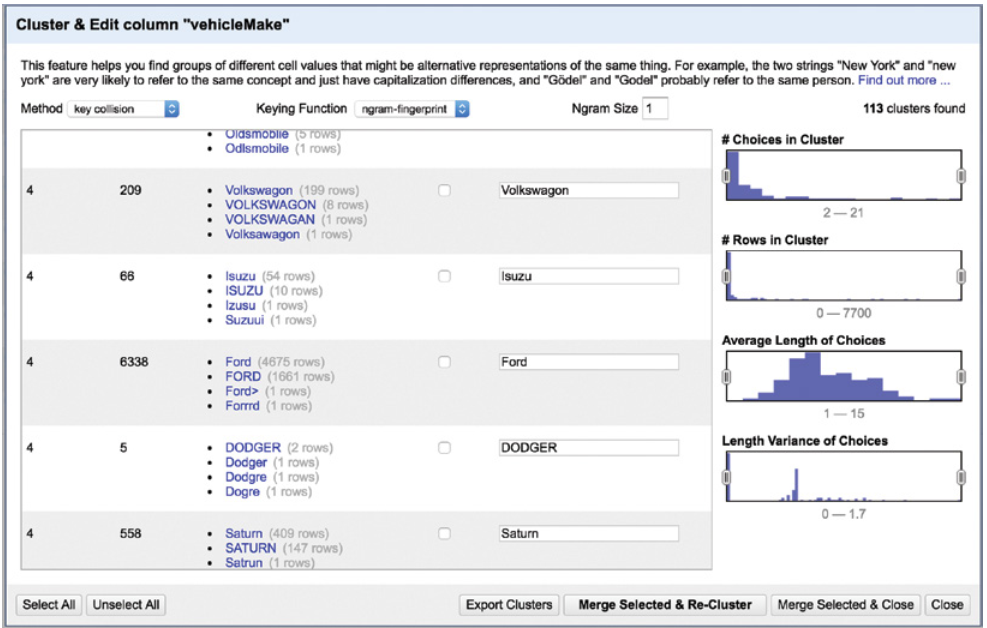Click the 113 clusters found text

coord(914,108)
